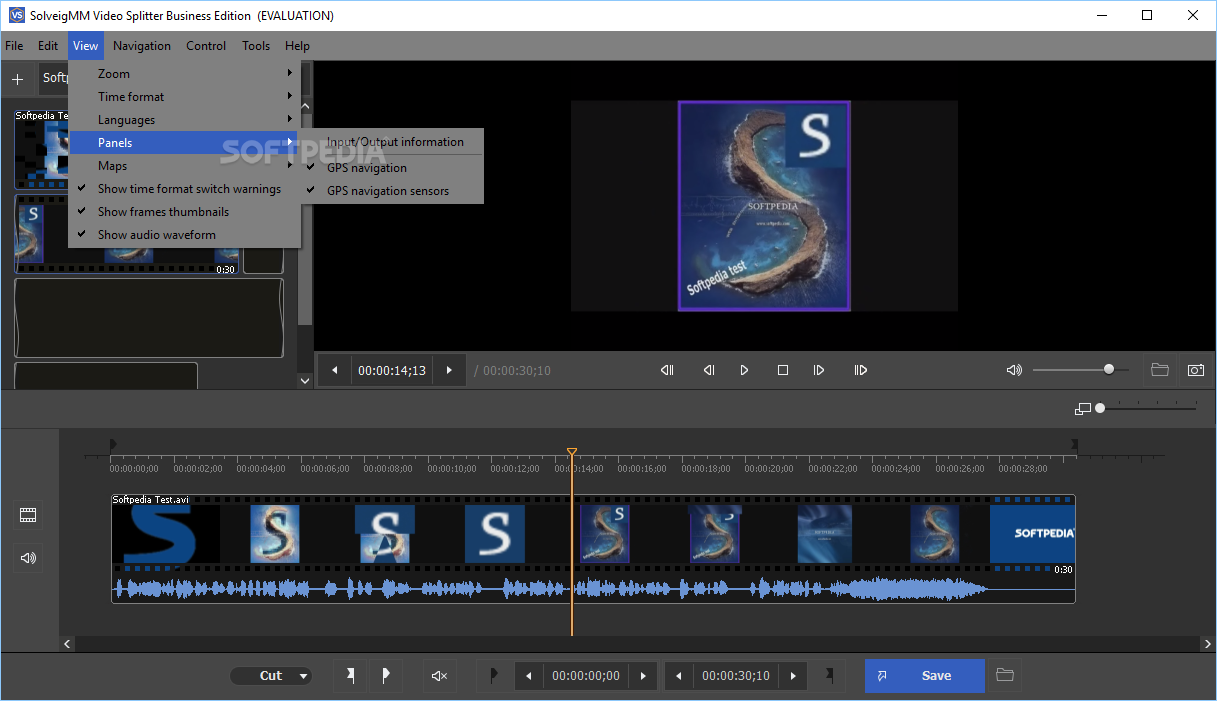The height and width of the screenshot is (701, 1217).
Task: Add a left-facing marker flag
Action: coord(350,676)
